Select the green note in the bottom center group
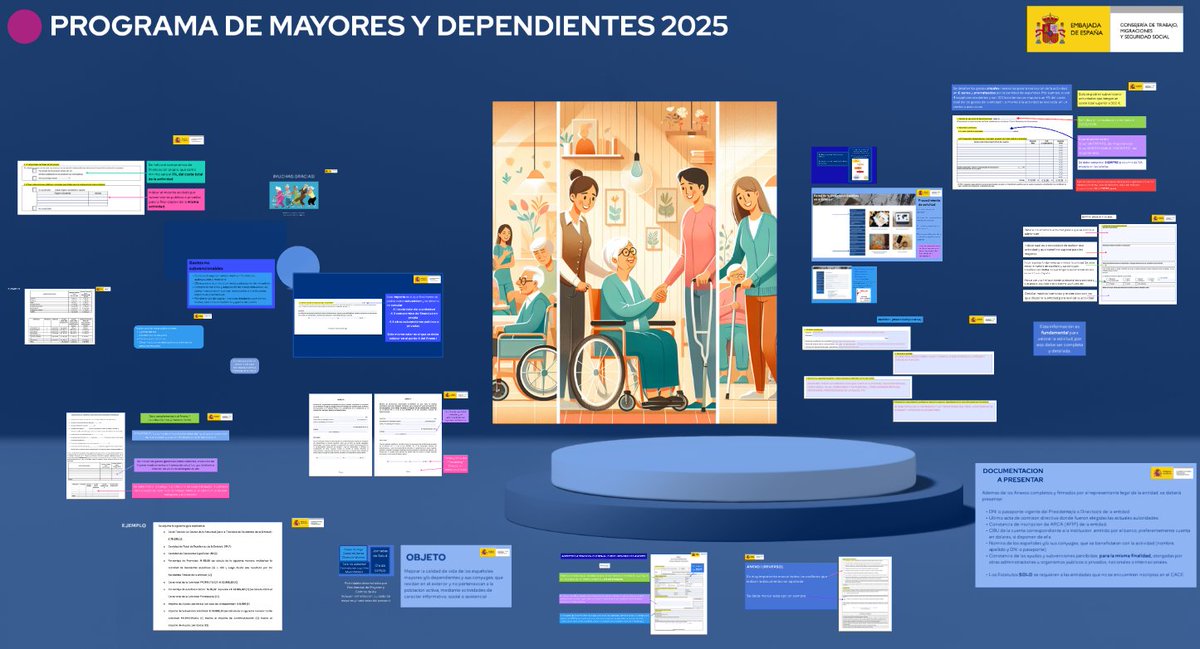Image resolution: width=1200 pixels, height=649 pixels. (602, 579)
